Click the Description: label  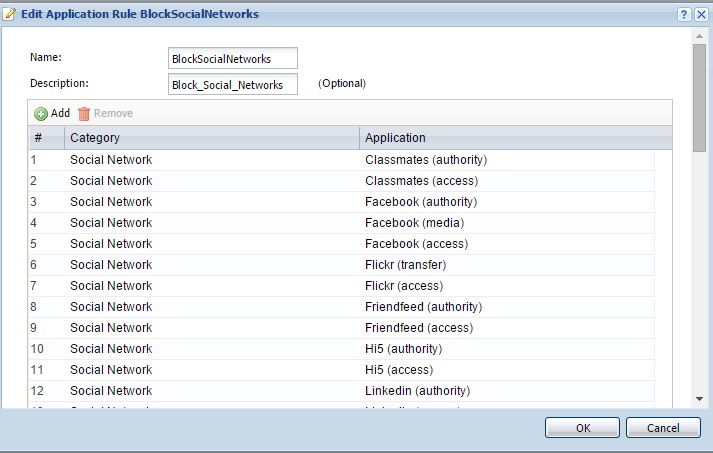[x=59, y=83]
